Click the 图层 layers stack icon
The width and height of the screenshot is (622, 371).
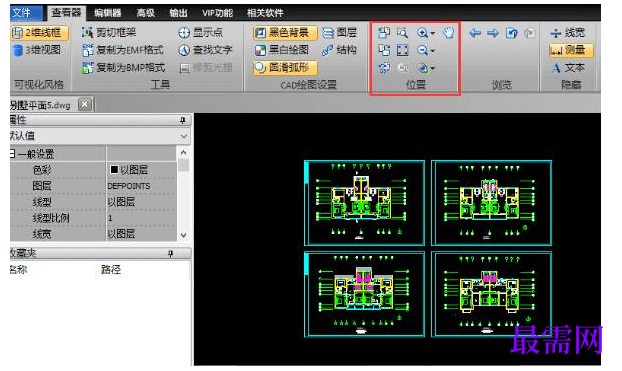coord(328,33)
